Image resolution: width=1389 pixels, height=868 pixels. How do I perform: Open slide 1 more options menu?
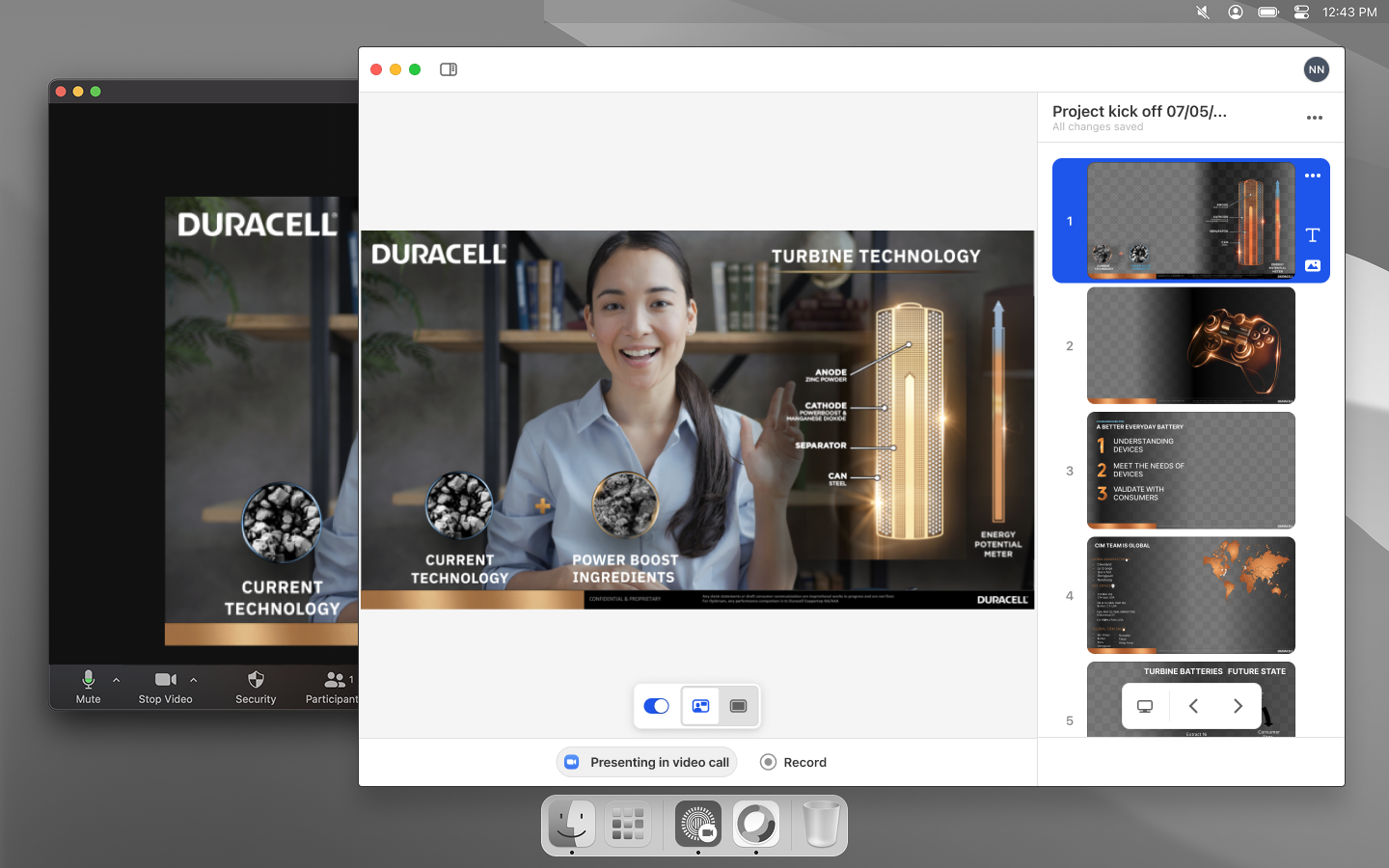point(1313,176)
